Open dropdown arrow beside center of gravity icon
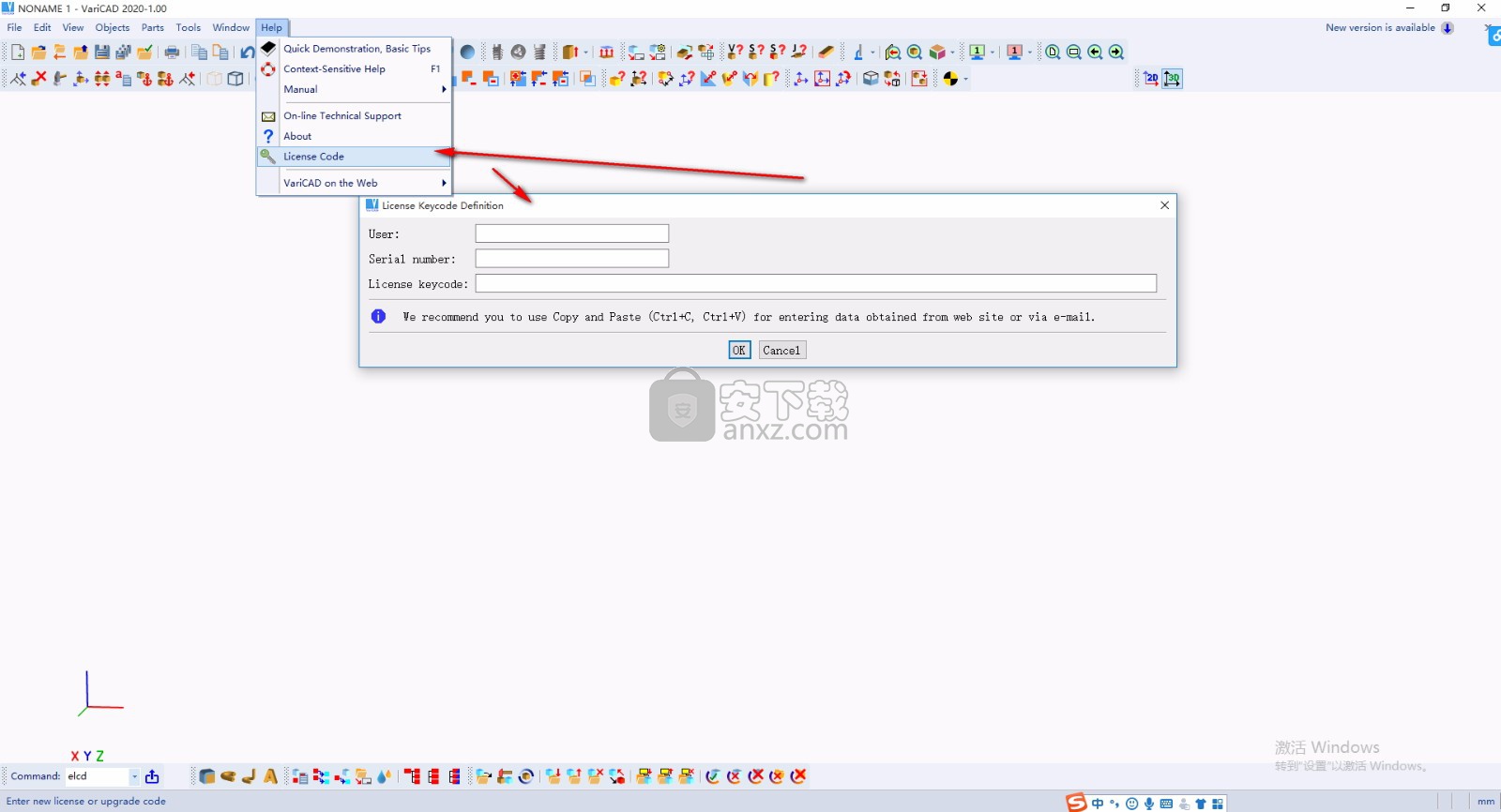1501x812 pixels. click(965, 79)
